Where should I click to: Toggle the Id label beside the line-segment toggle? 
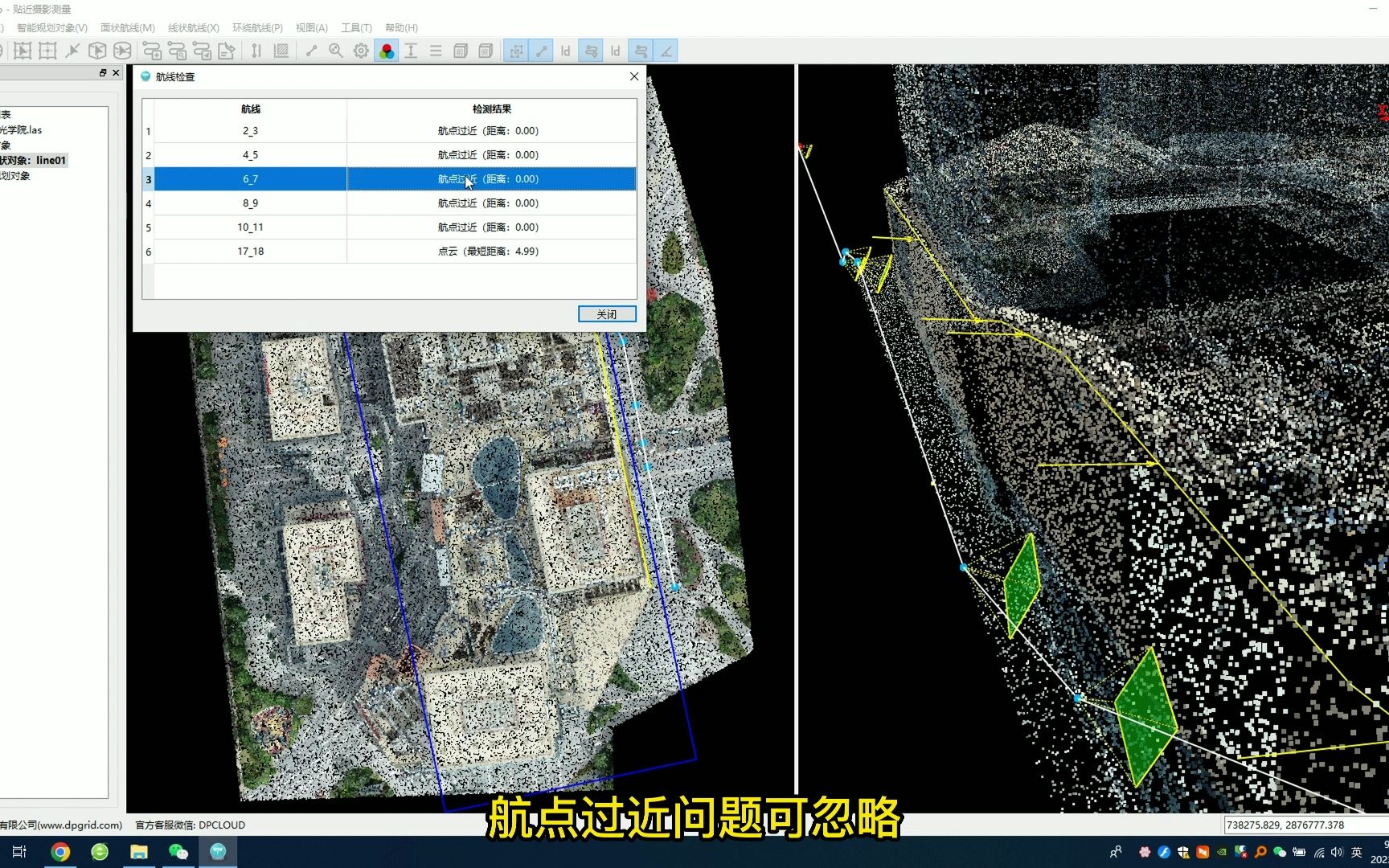coord(566,51)
